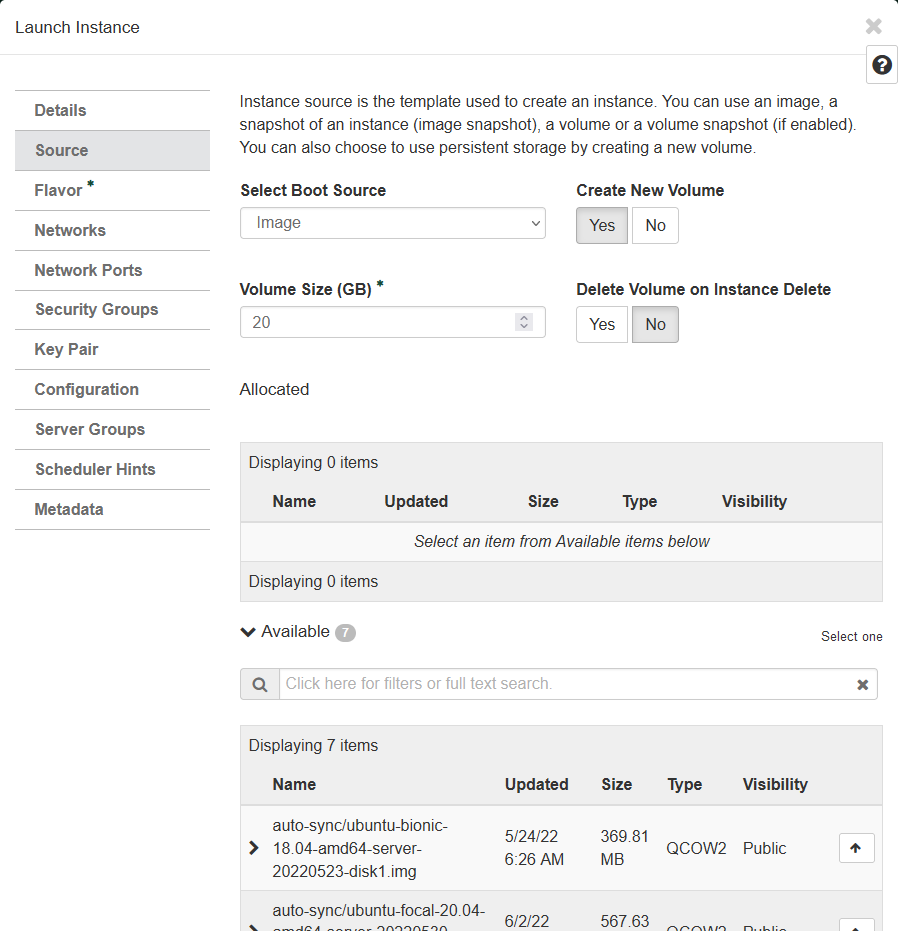Allocate the ubuntu-bionic image with up arrow
Screen dimensions: 898x931
pos(856,848)
